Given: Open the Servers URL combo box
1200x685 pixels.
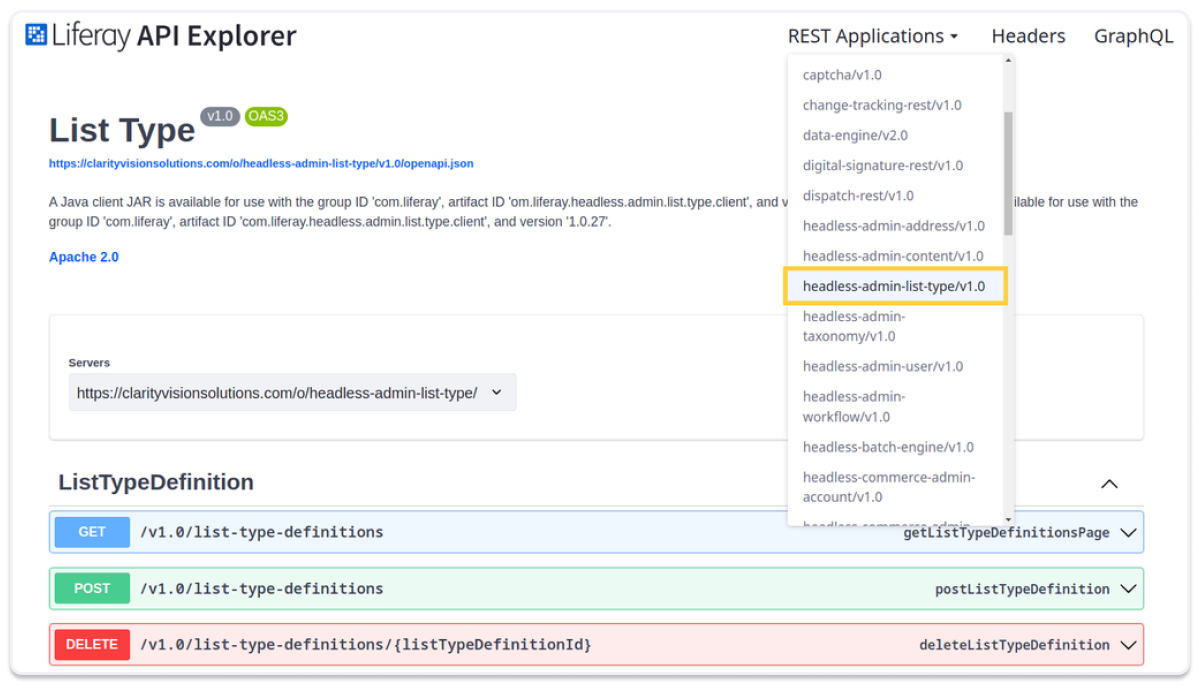Looking at the screenshot, I should 292,393.
